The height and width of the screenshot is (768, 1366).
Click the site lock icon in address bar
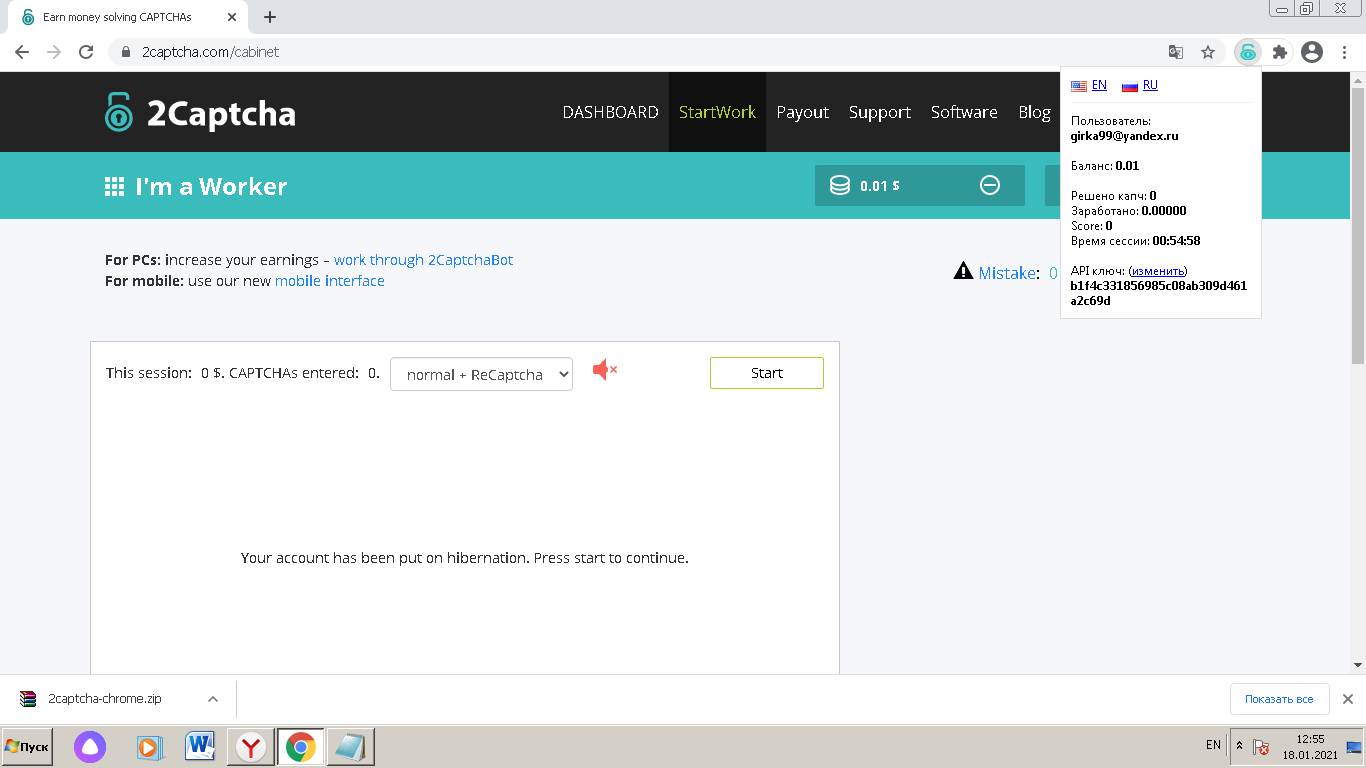pyautogui.click(x=125, y=52)
